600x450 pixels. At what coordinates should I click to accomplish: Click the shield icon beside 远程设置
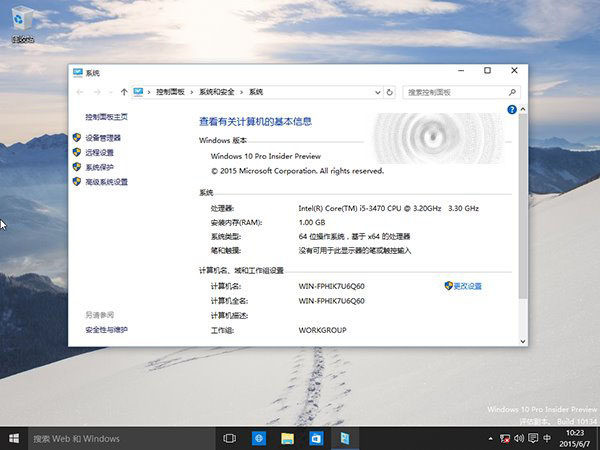pos(77,152)
